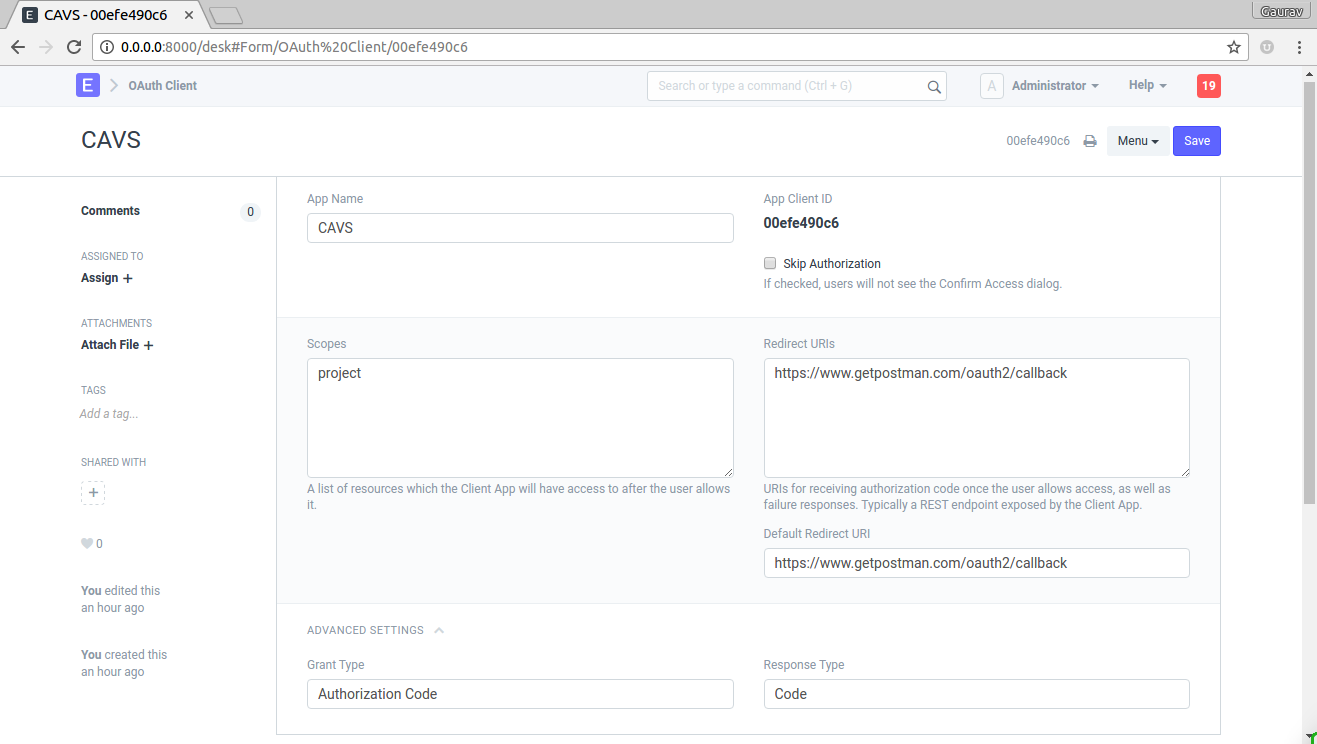Click the OAuth Client breadcrumb link

162,86
